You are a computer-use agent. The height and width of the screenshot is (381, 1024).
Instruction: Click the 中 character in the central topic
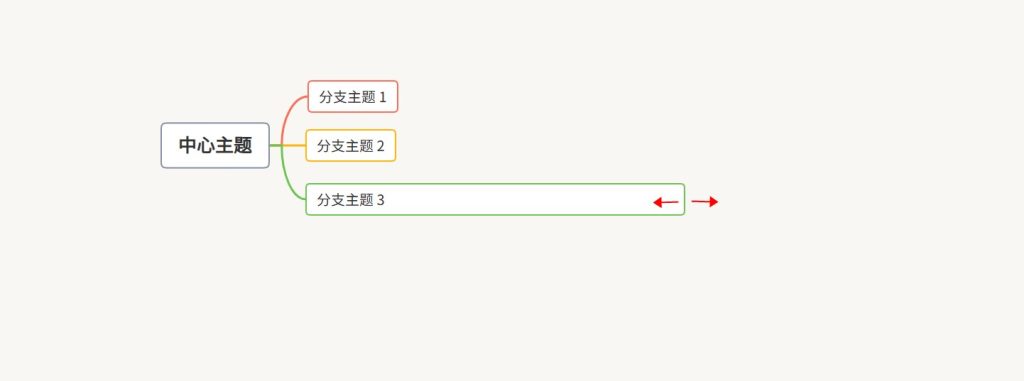point(187,145)
